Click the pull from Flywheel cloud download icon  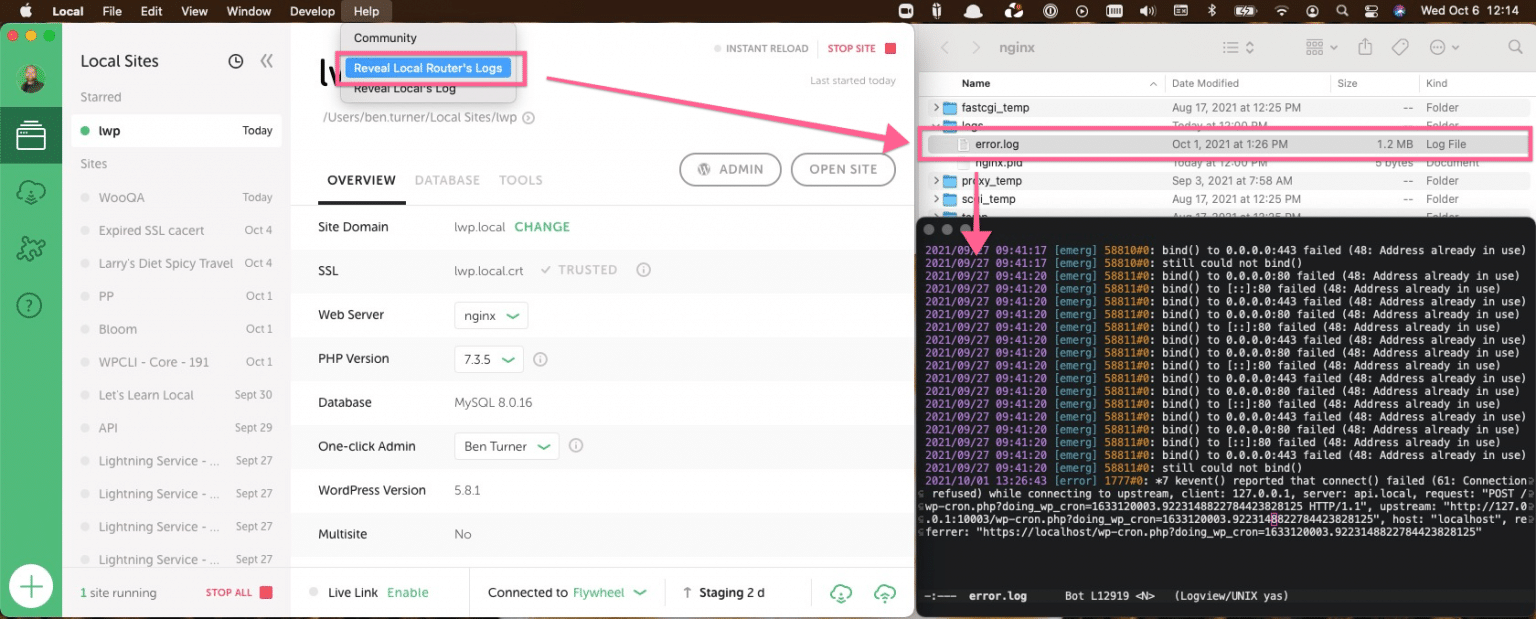[x=841, y=593]
